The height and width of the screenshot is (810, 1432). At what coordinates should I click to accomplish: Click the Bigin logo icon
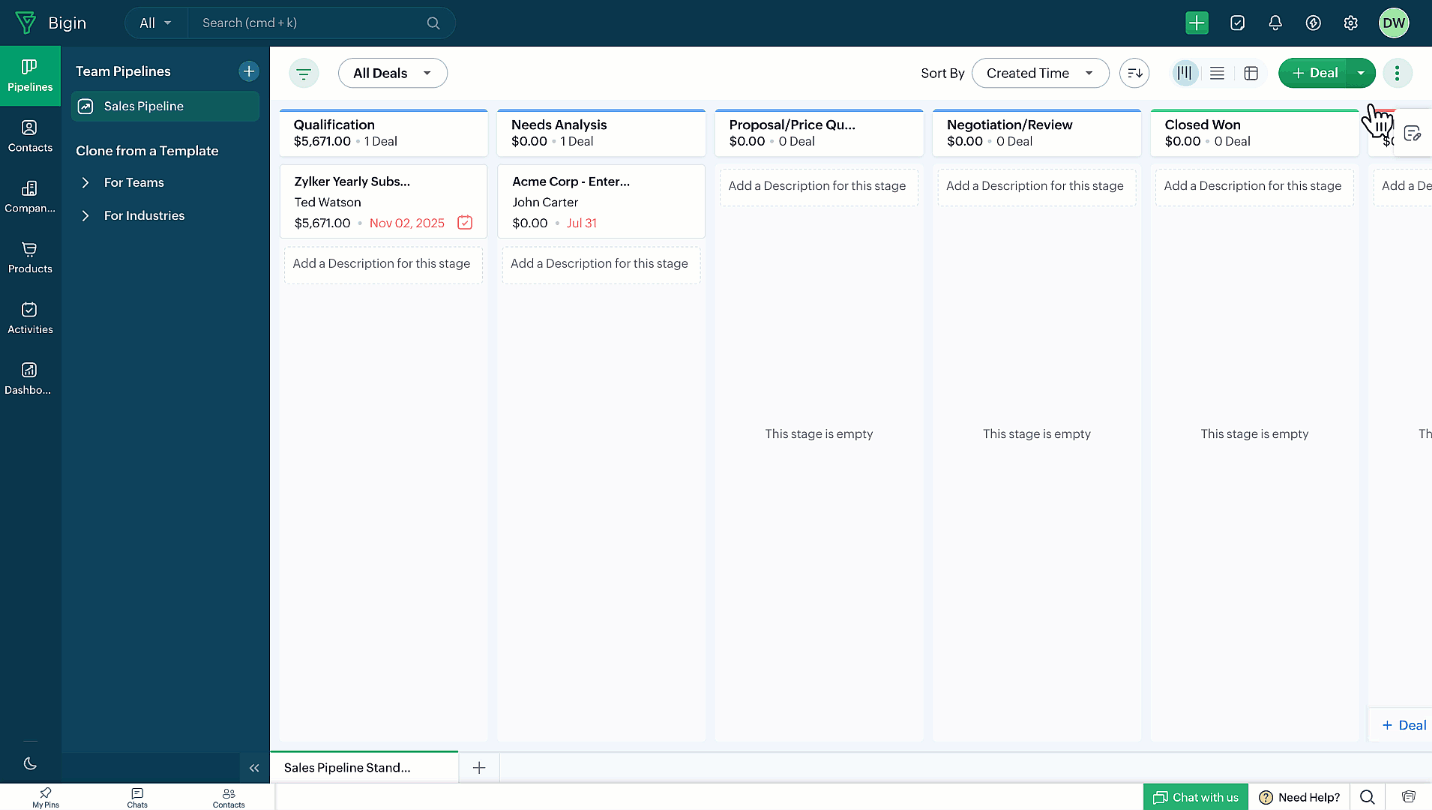coord(26,23)
